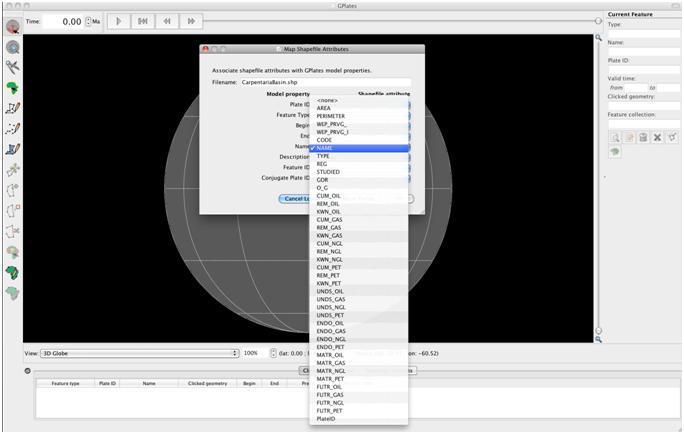Viewport: 684px width, 434px height.
Task: Choose STUDIED in the attribute list
Action: tap(359, 172)
